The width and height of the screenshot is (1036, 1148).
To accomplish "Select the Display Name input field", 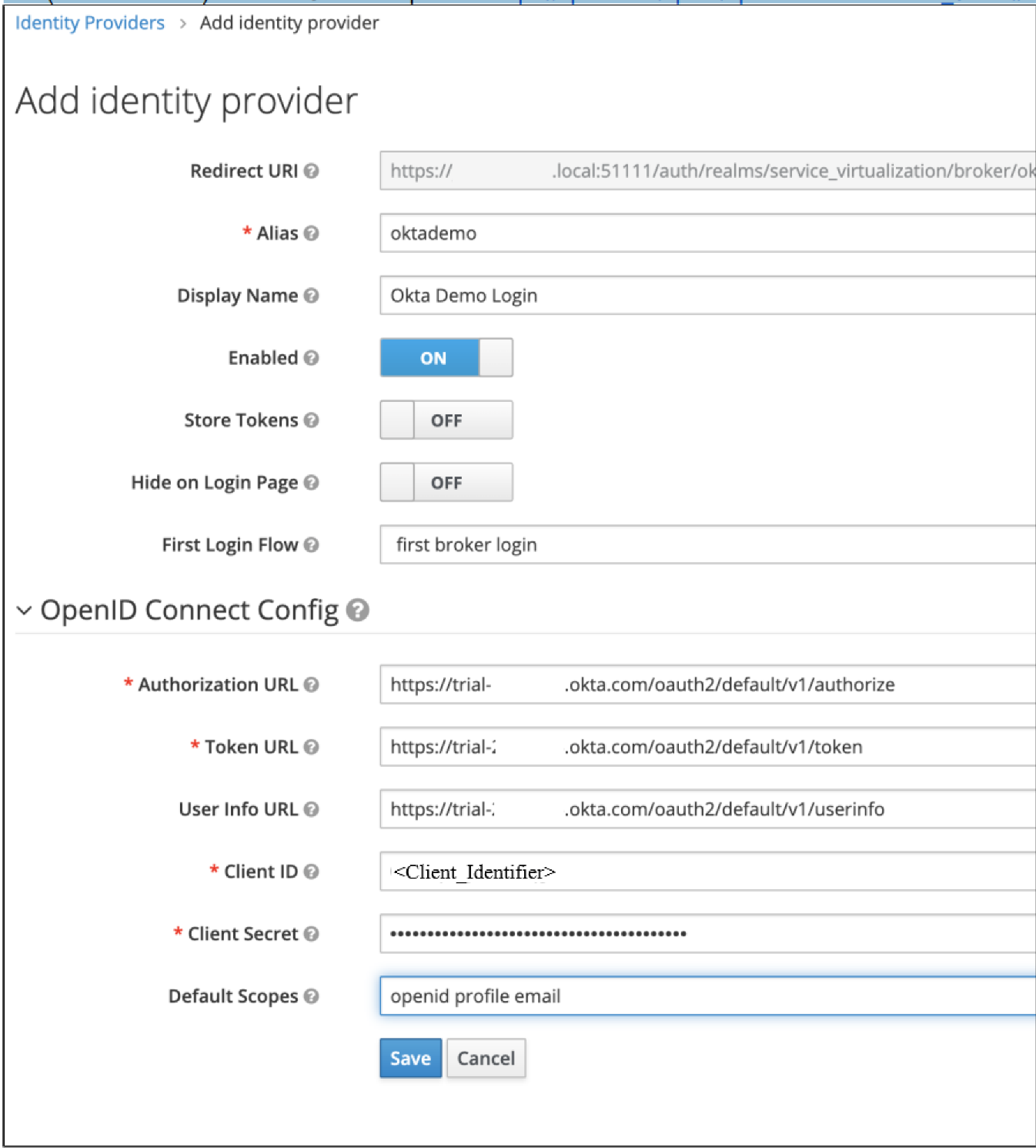I will click(707, 296).
